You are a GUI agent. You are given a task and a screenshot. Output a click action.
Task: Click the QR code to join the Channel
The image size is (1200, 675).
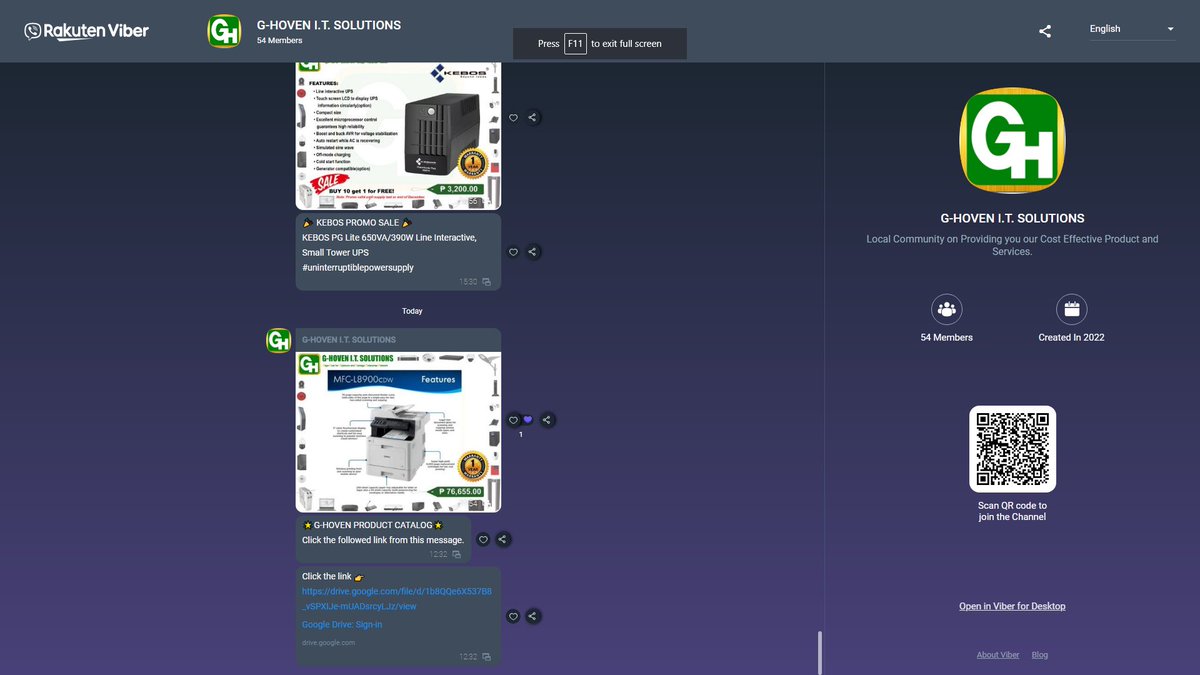click(1012, 449)
